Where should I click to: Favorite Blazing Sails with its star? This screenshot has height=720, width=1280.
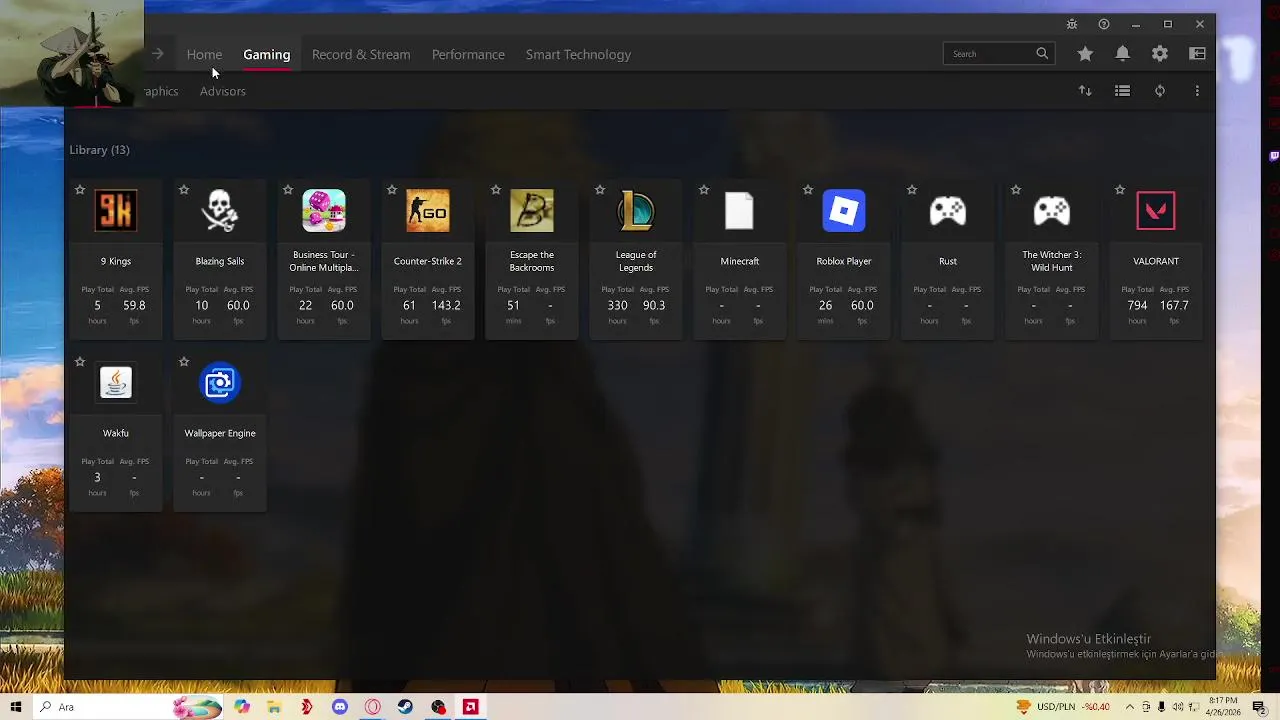[x=184, y=190]
